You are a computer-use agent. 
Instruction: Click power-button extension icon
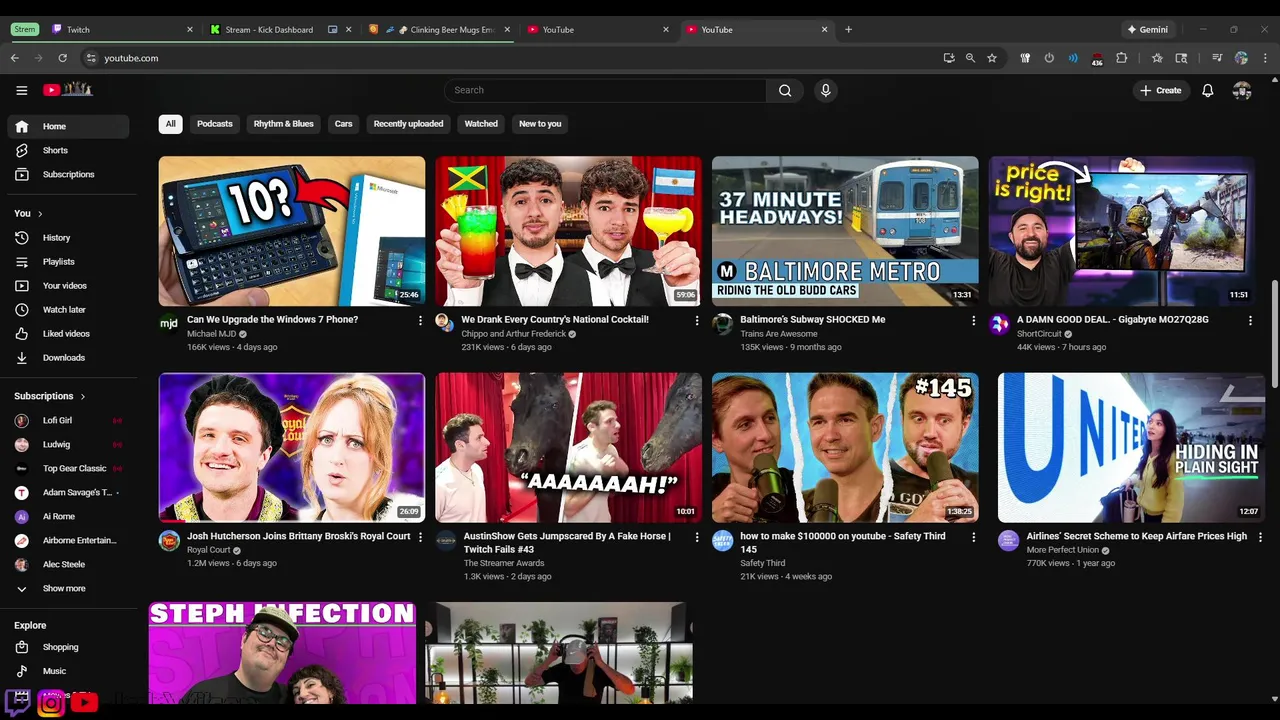pos(1049,58)
